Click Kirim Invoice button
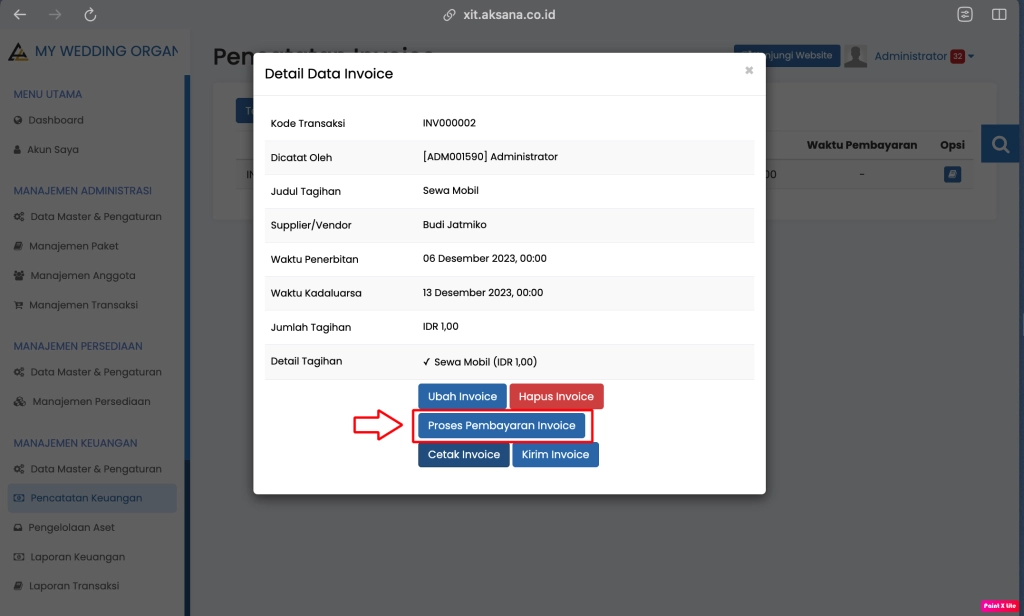The height and width of the screenshot is (616, 1024). tap(555, 455)
